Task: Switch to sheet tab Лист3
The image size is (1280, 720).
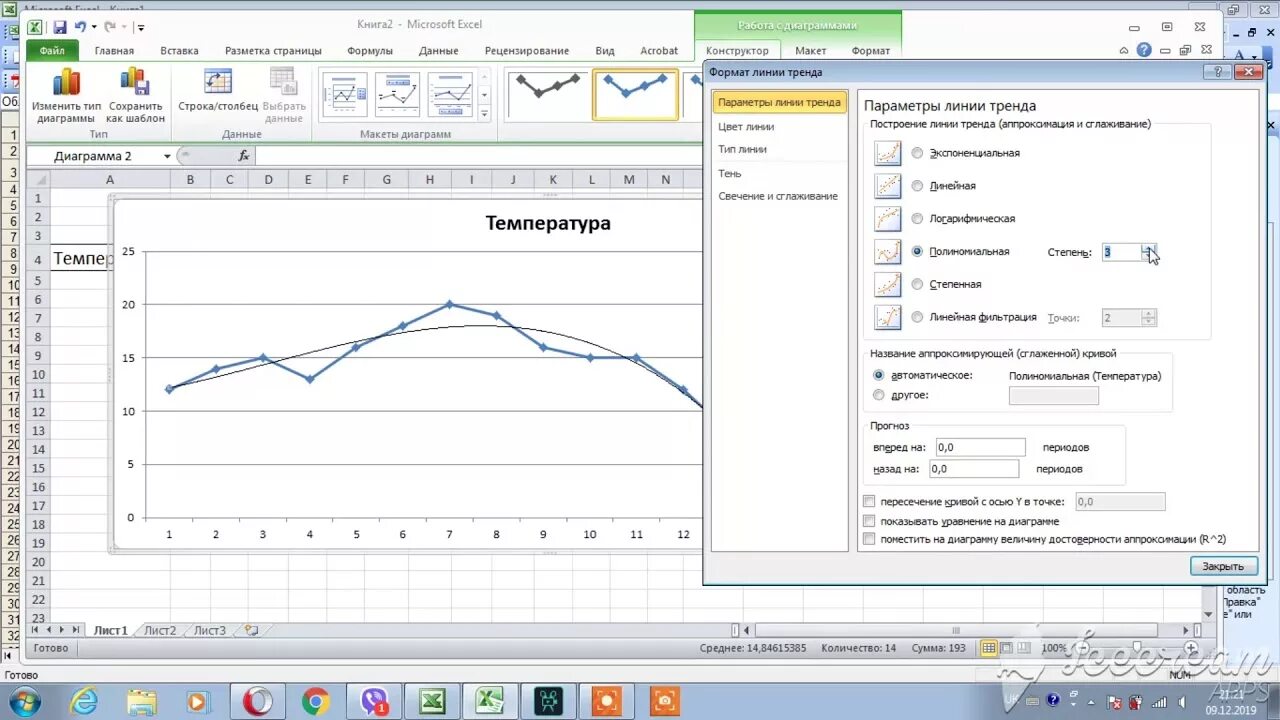Action: 210,630
